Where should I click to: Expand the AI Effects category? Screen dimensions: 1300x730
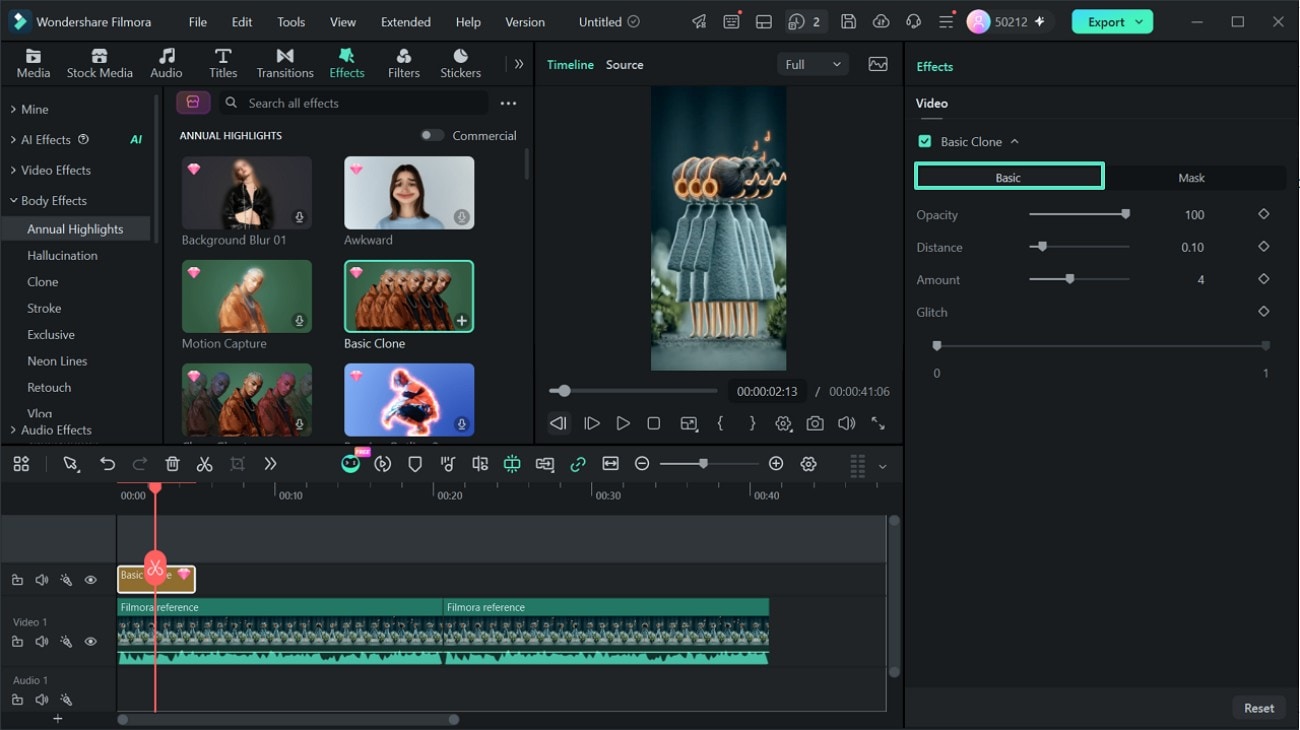pos(13,140)
